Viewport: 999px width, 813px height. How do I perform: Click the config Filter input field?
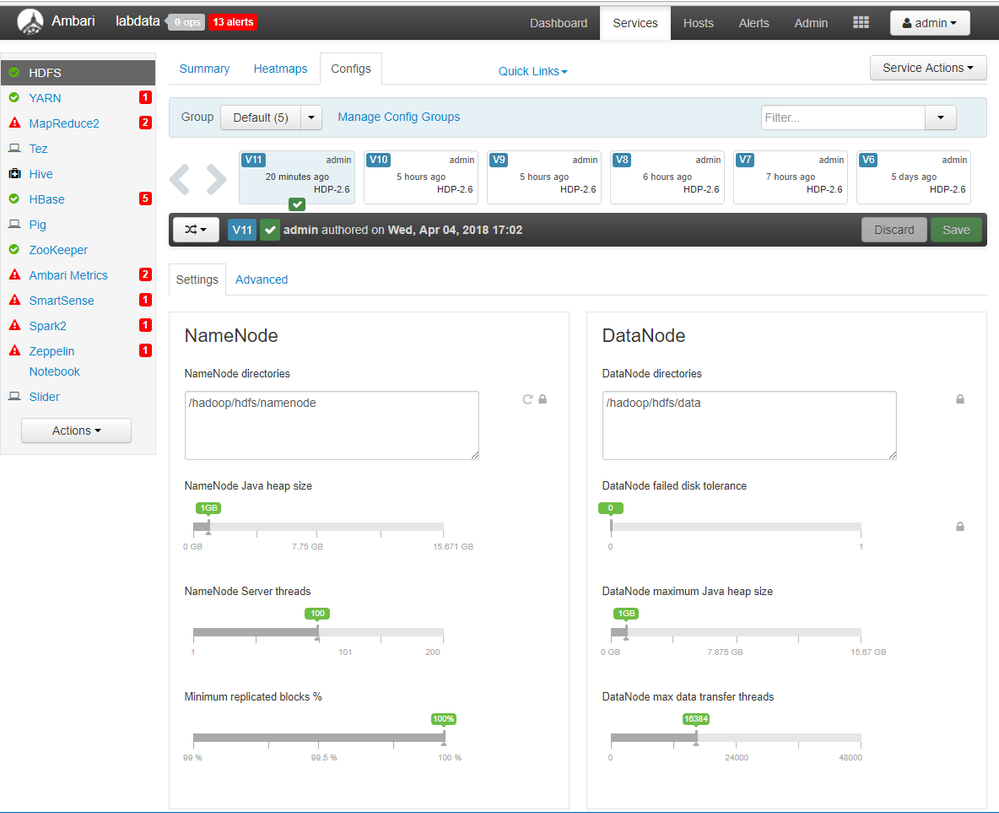click(843, 117)
